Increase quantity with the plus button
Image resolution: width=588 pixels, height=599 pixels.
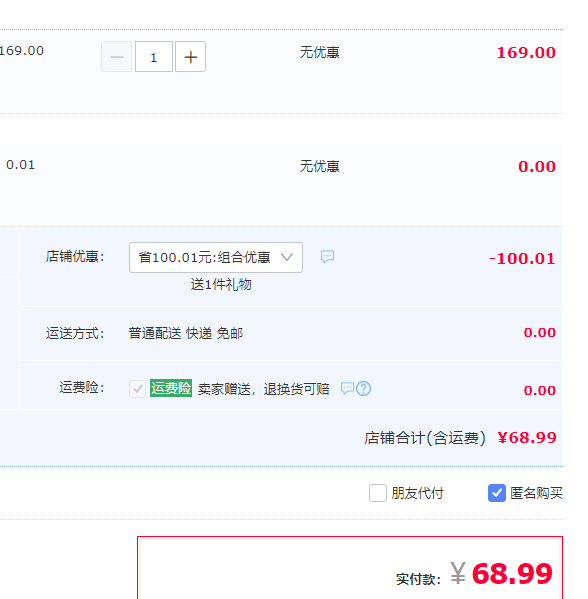(x=190, y=57)
